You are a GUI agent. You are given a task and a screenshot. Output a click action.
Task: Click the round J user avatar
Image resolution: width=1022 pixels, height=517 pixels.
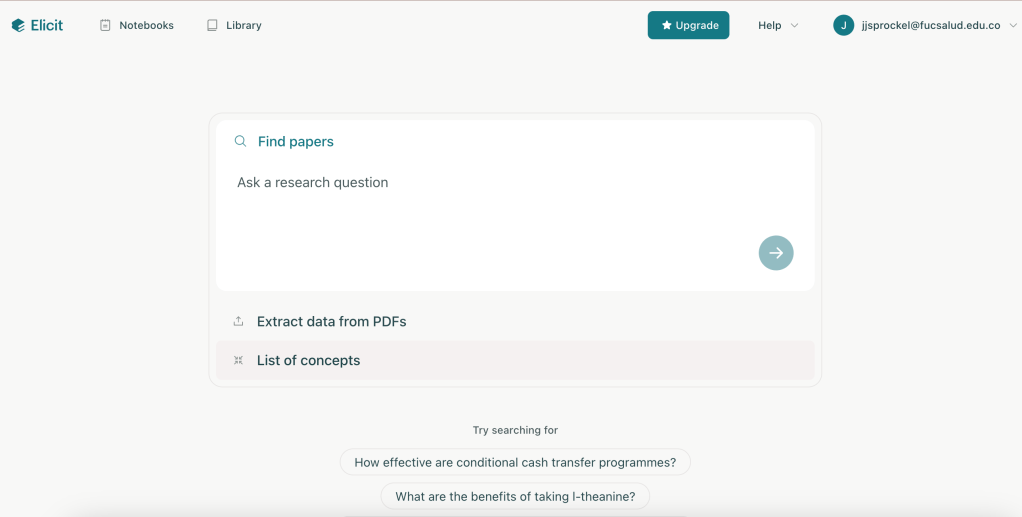(x=843, y=25)
